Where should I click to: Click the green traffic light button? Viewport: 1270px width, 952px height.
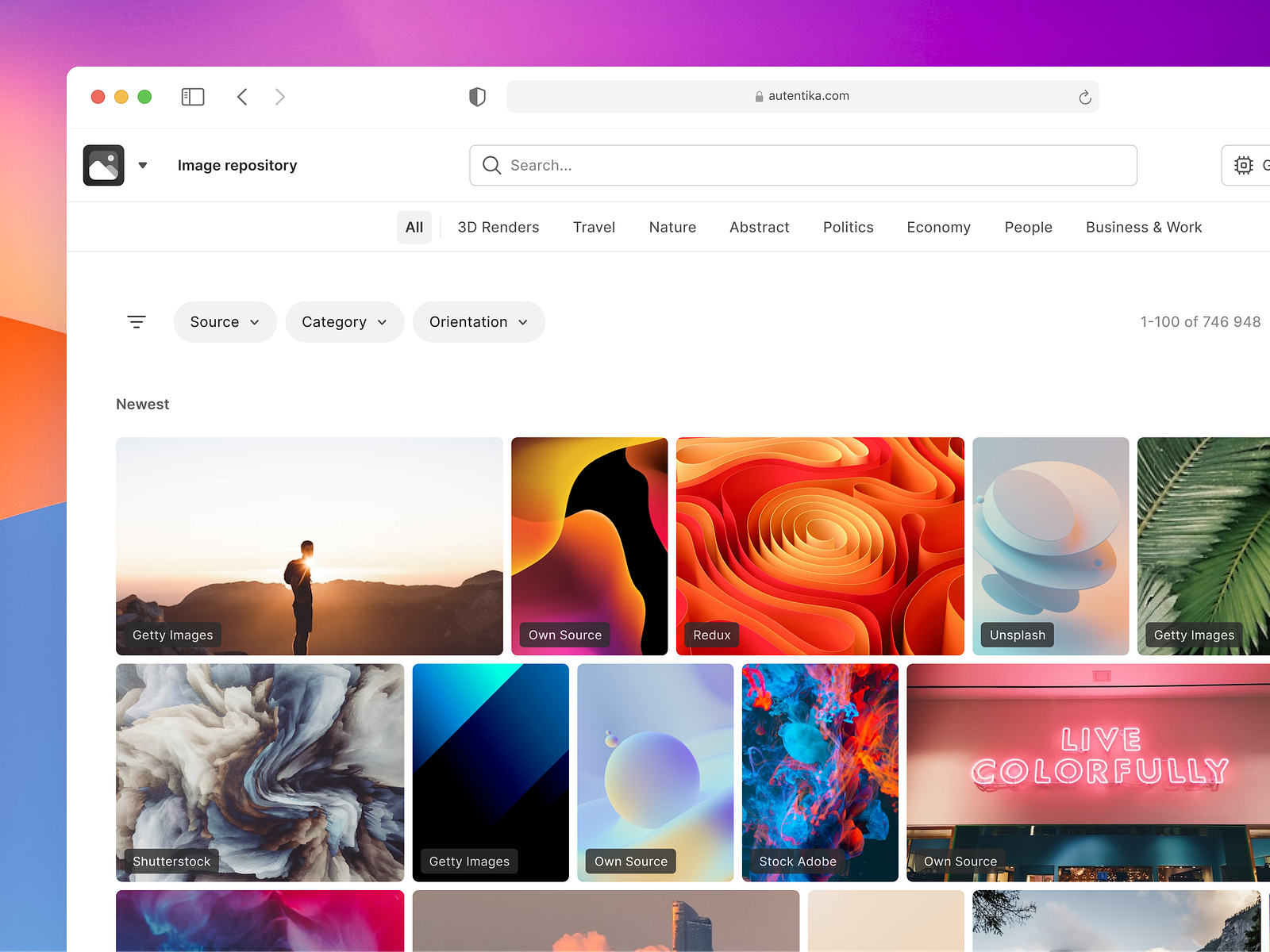[x=145, y=96]
